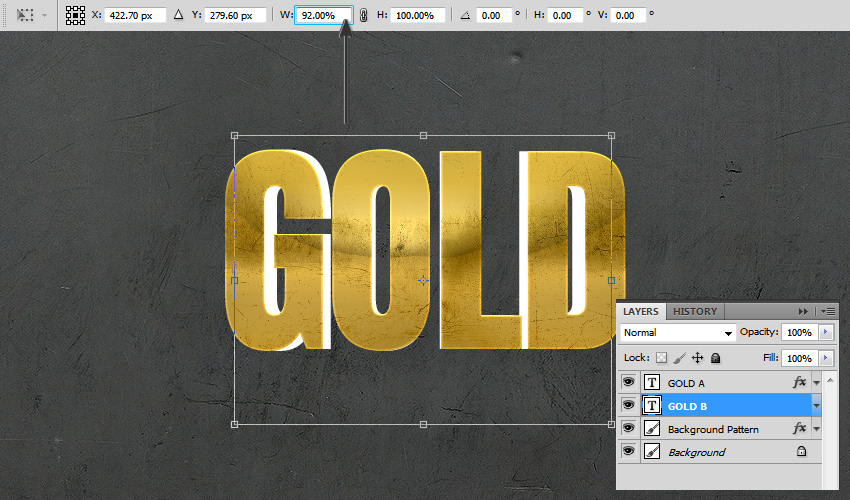850x500 pixels.
Task: Click the Background layer lock icon
Action: tap(801, 451)
